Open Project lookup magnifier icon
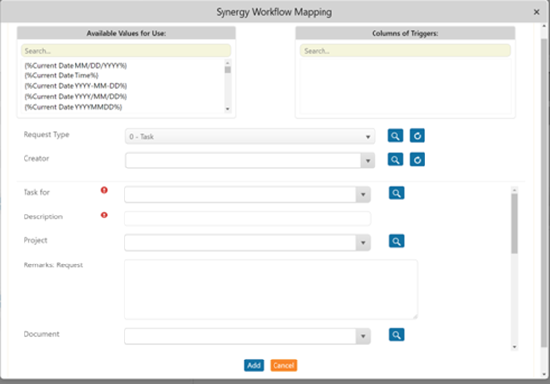The height and width of the screenshot is (384, 550). (396, 241)
